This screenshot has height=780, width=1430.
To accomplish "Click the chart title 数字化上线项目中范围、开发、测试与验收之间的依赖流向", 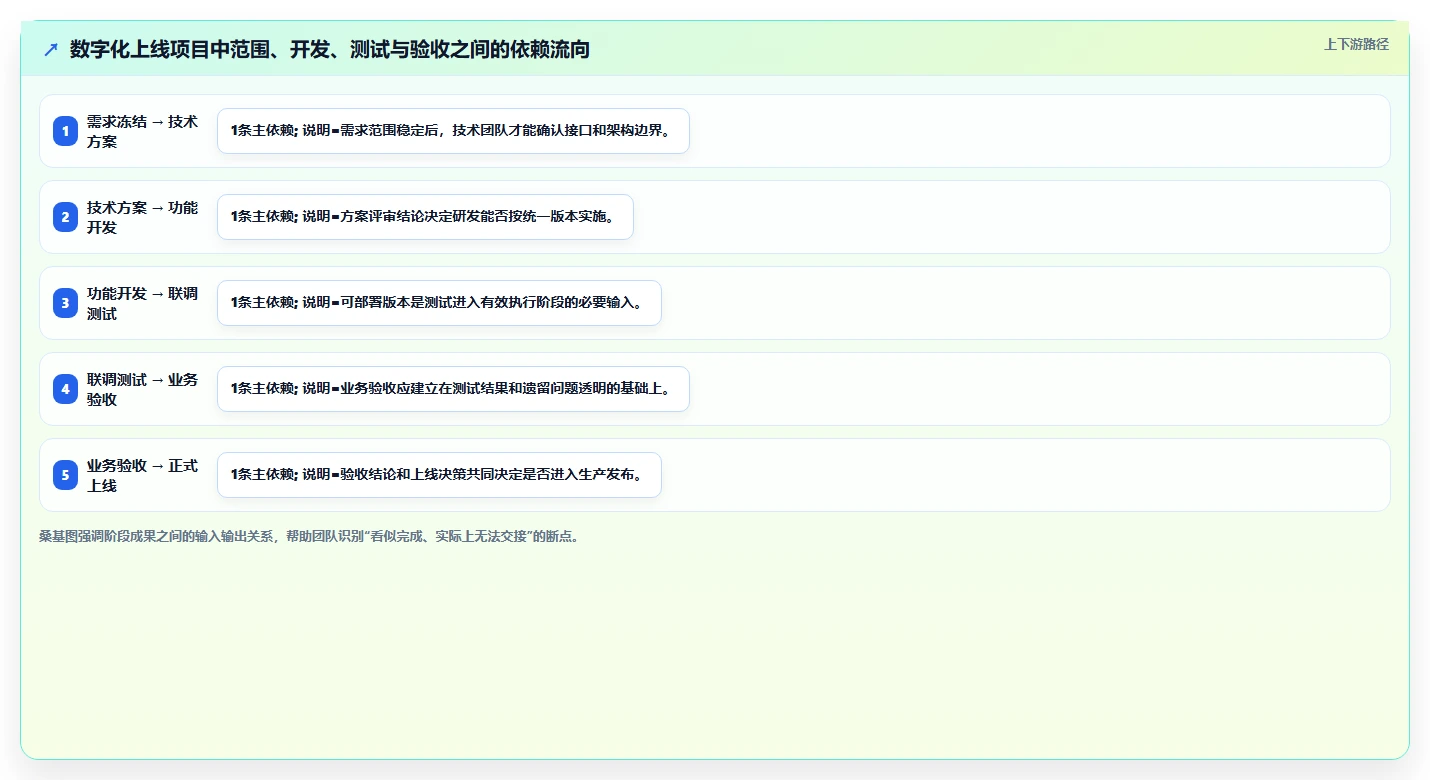I will pos(330,50).
